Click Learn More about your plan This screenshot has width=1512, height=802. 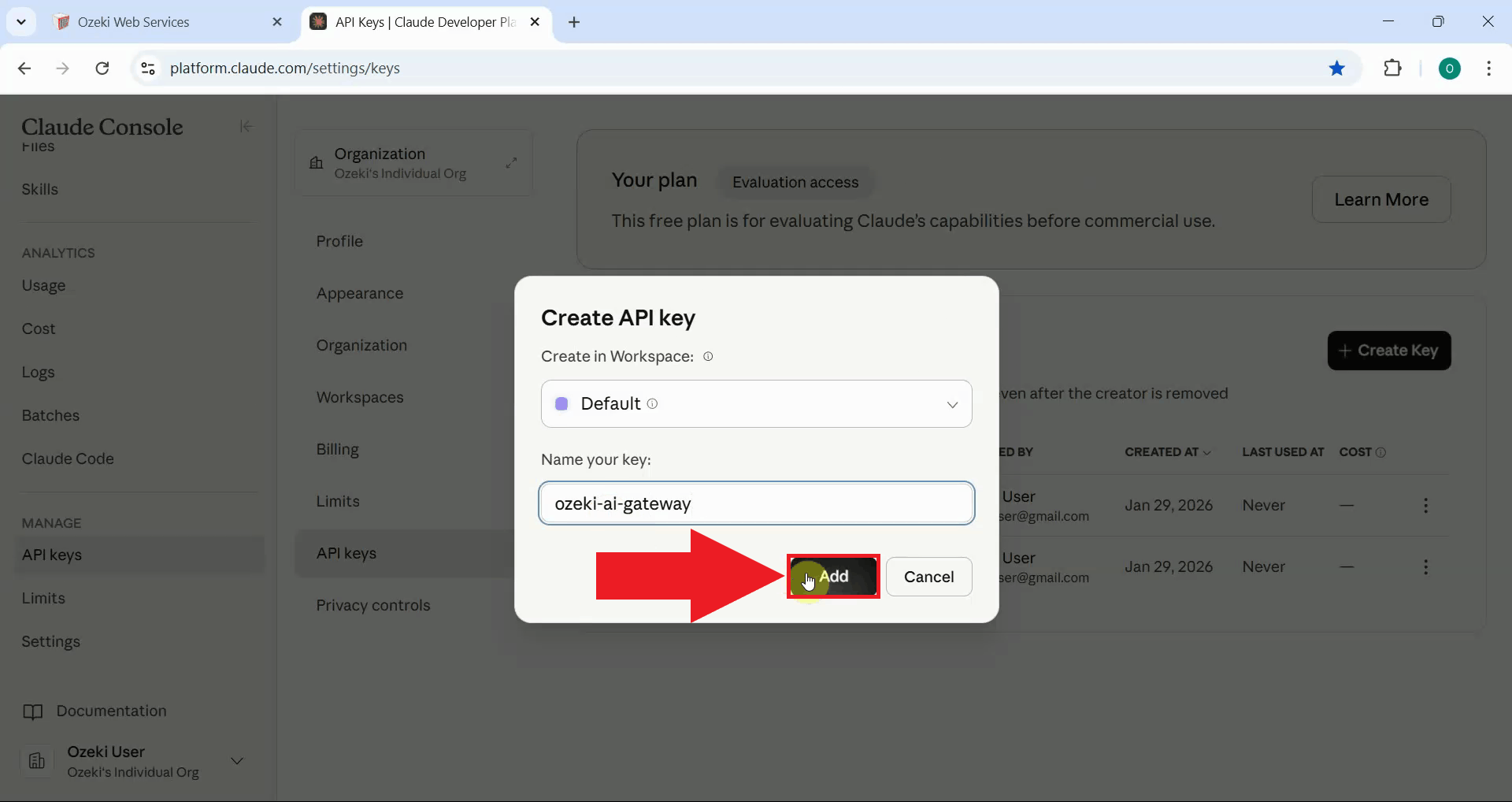[x=1381, y=199]
